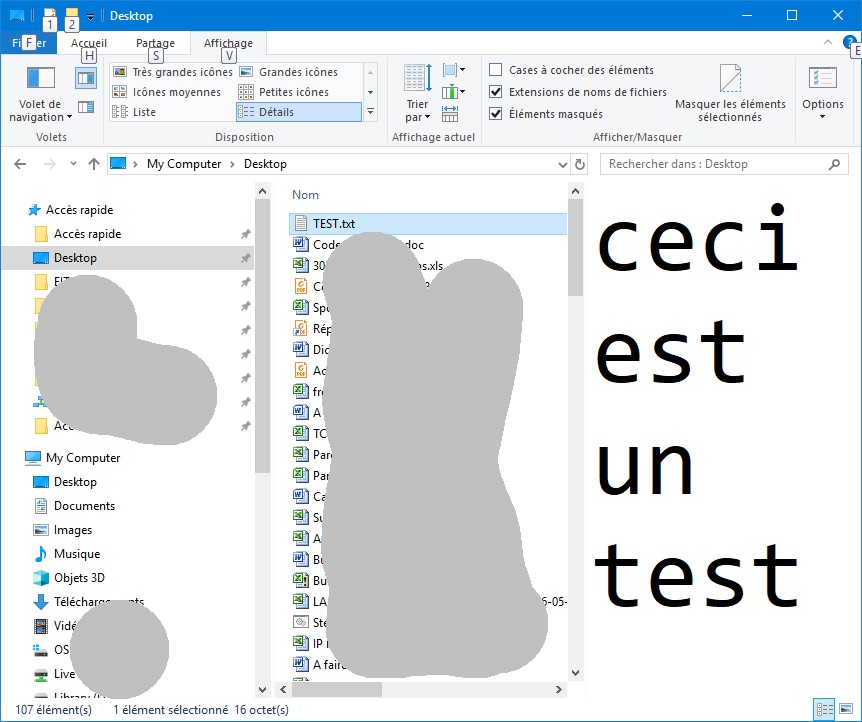Open the Volet de navigation dropdown
862x722 pixels.
(x=40, y=94)
